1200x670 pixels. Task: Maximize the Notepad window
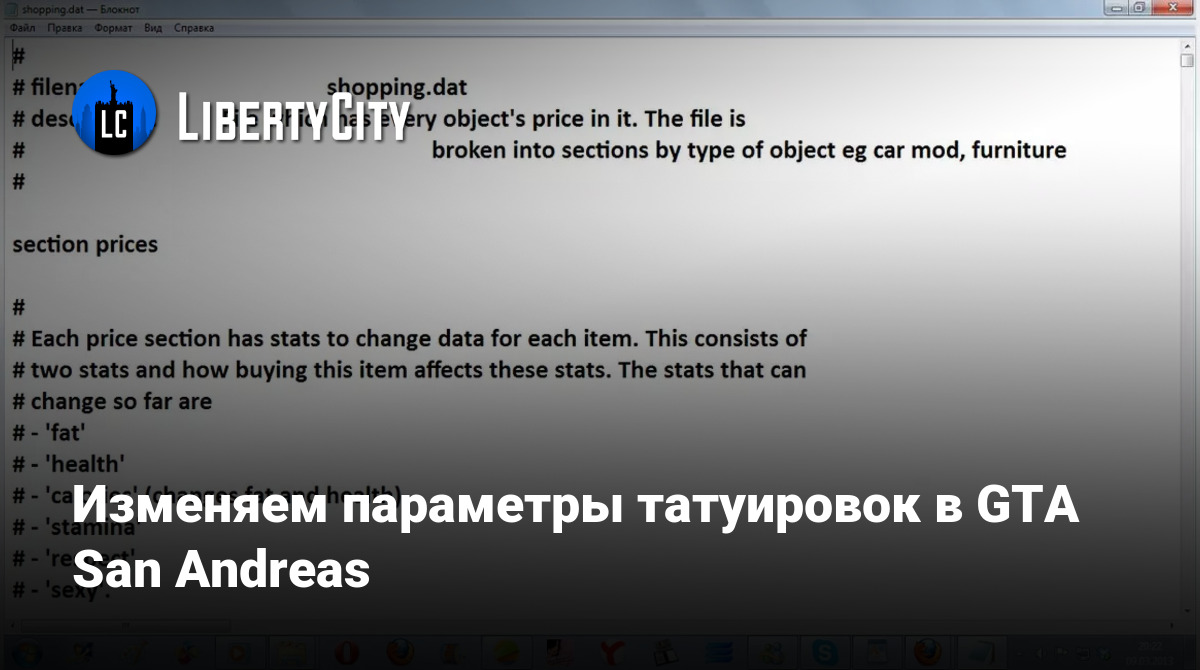point(1140,7)
